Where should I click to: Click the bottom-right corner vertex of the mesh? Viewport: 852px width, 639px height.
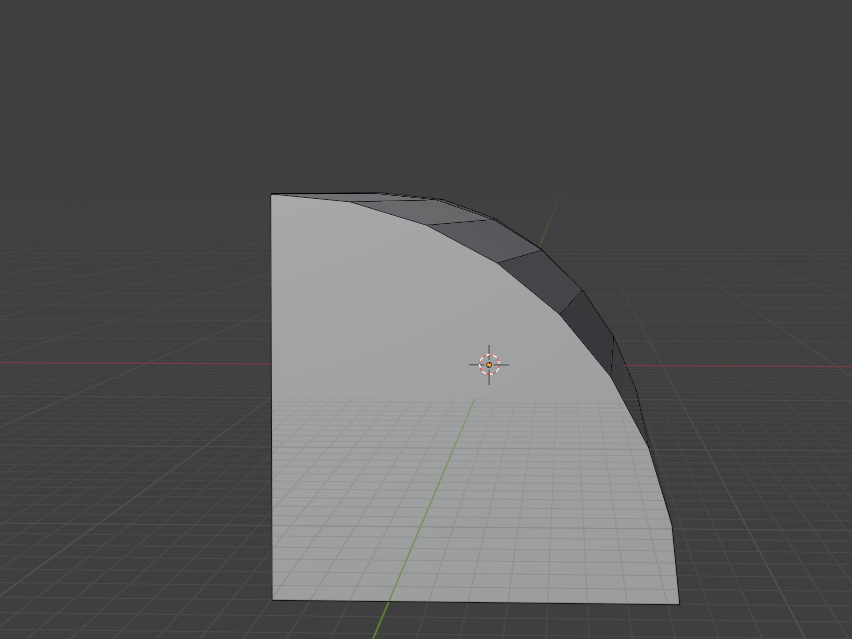pos(678,603)
